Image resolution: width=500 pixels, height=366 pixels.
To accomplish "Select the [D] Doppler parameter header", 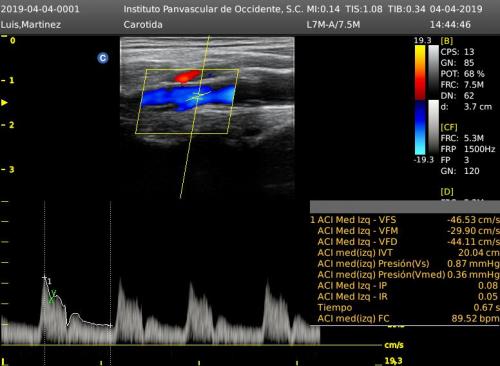I will [x=447, y=192].
